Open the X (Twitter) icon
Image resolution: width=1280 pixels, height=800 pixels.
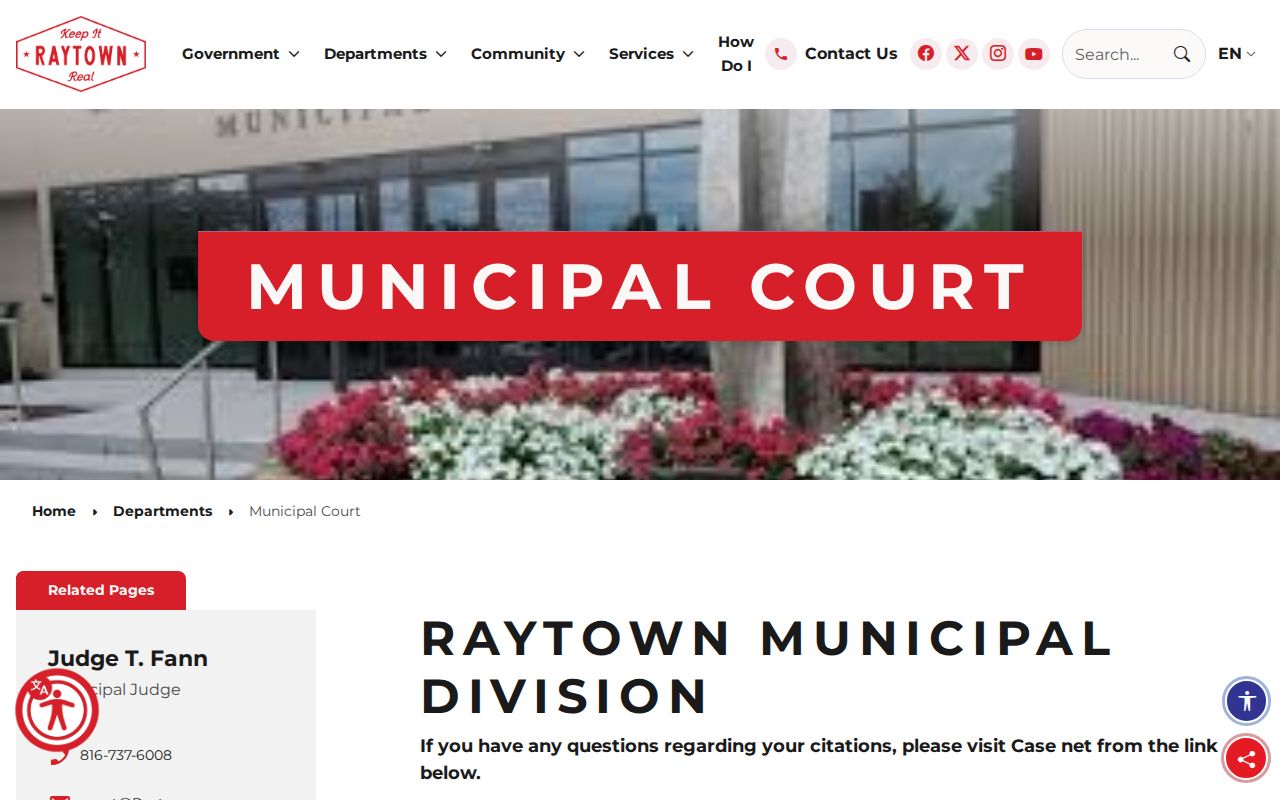(x=962, y=54)
